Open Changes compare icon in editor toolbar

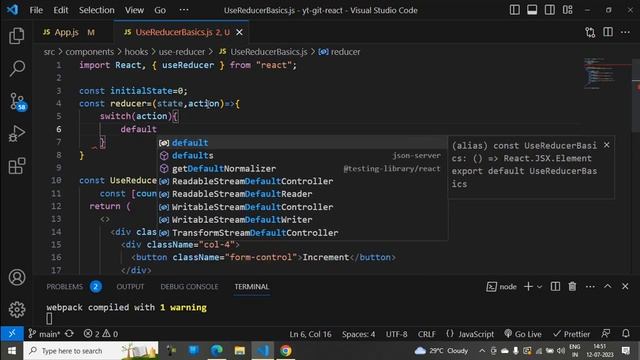pos(590,32)
